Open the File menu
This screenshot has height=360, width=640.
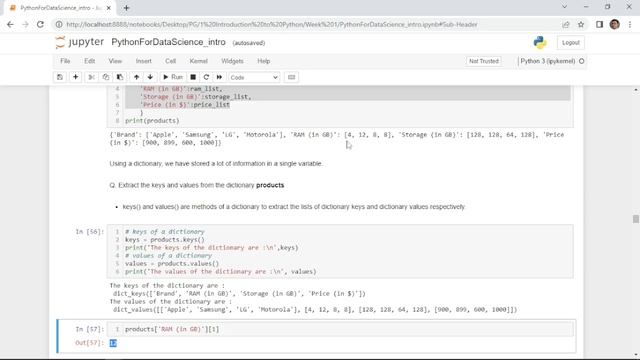[65, 61]
